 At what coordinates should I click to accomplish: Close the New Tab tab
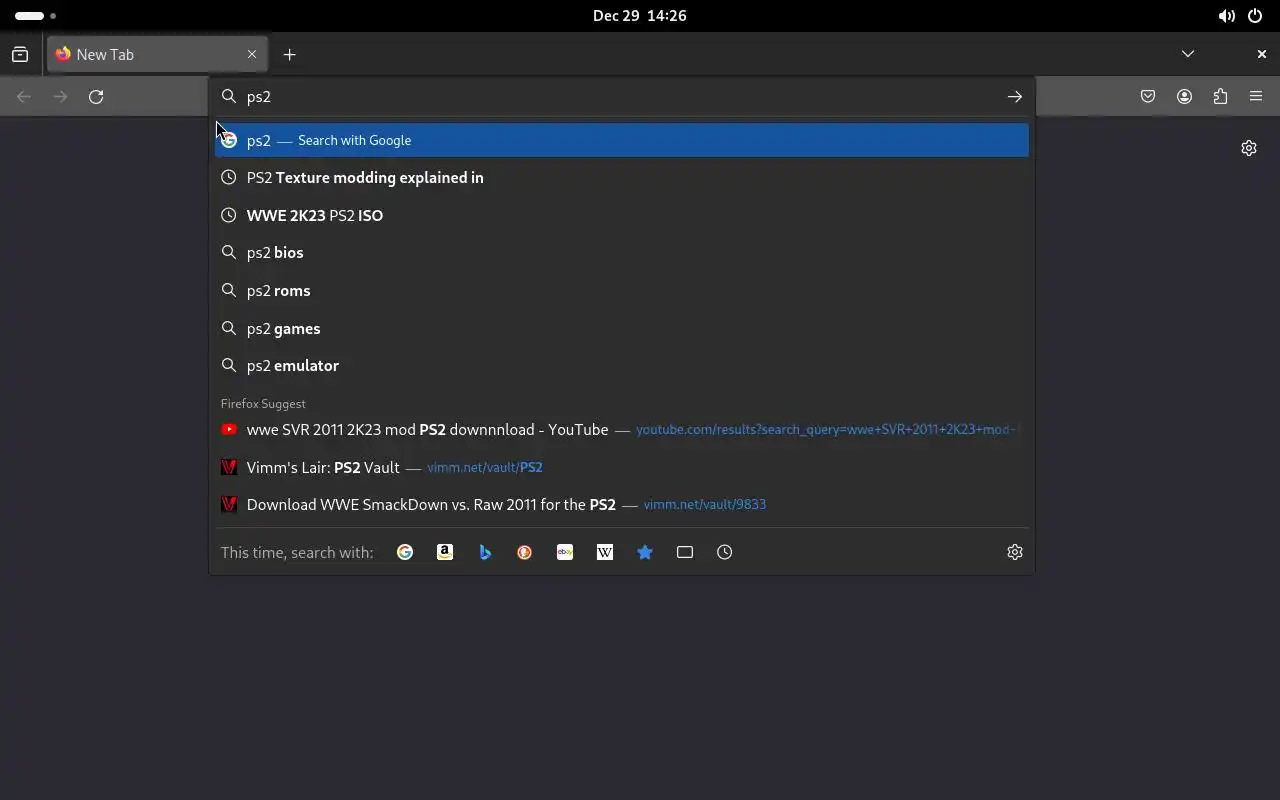coord(252,55)
